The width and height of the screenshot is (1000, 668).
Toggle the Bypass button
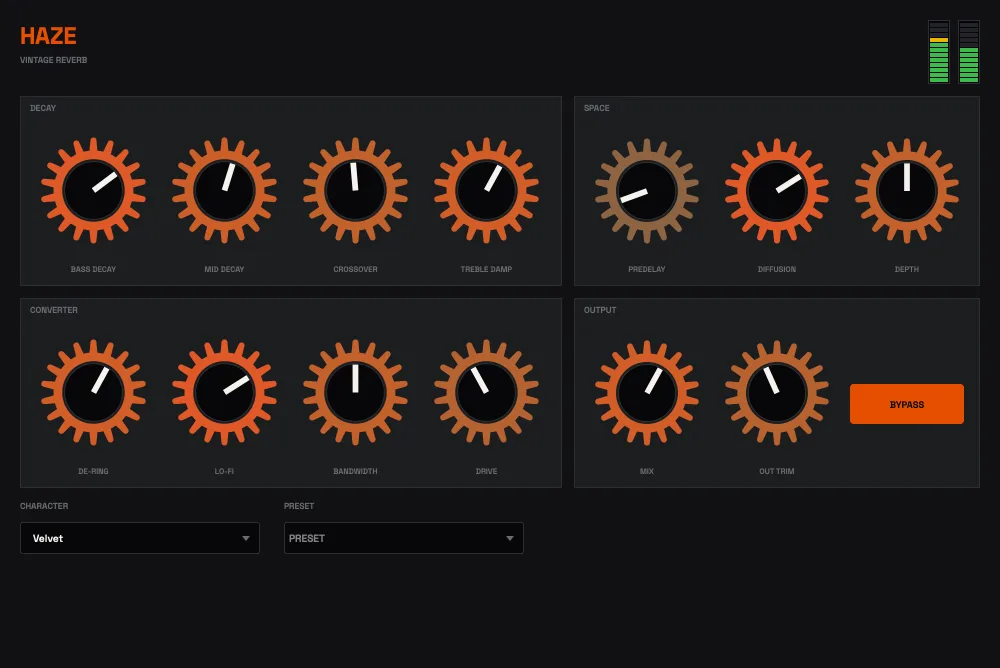point(906,404)
